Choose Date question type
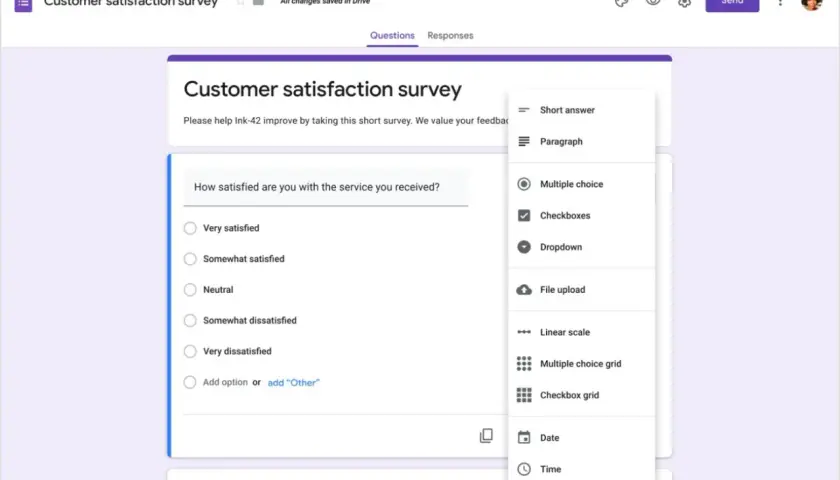This screenshot has height=480, width=840. coord(582,438)
